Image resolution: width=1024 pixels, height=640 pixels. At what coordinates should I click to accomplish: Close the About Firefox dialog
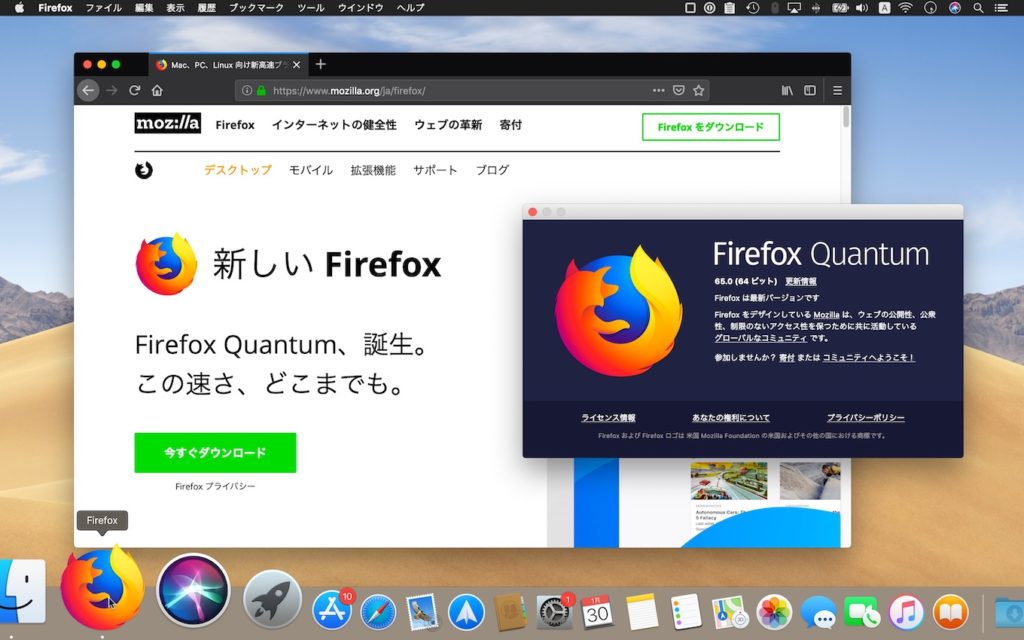click(x=532, y=212)
